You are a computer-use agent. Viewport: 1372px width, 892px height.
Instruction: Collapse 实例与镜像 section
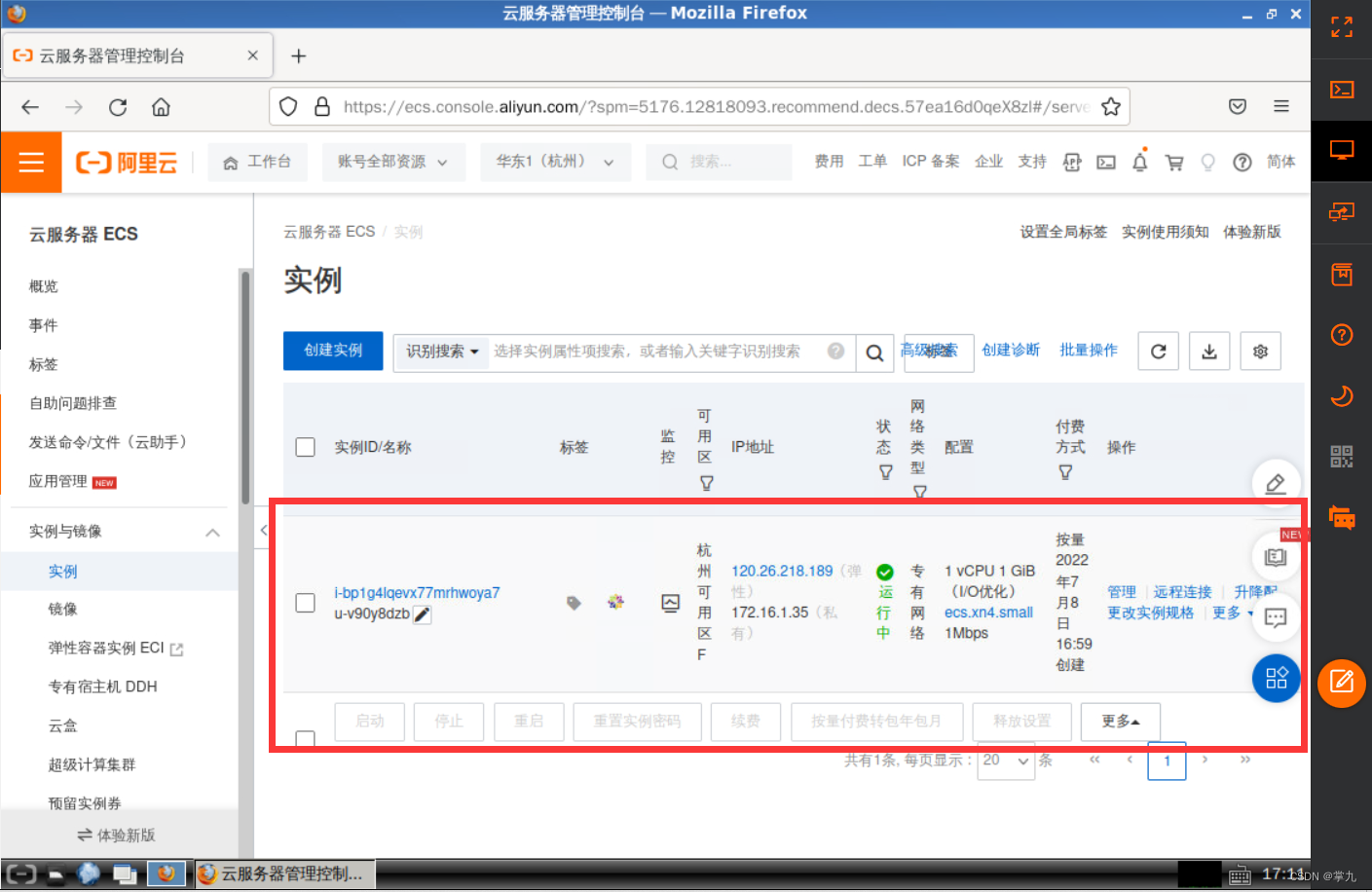(213, 532)
